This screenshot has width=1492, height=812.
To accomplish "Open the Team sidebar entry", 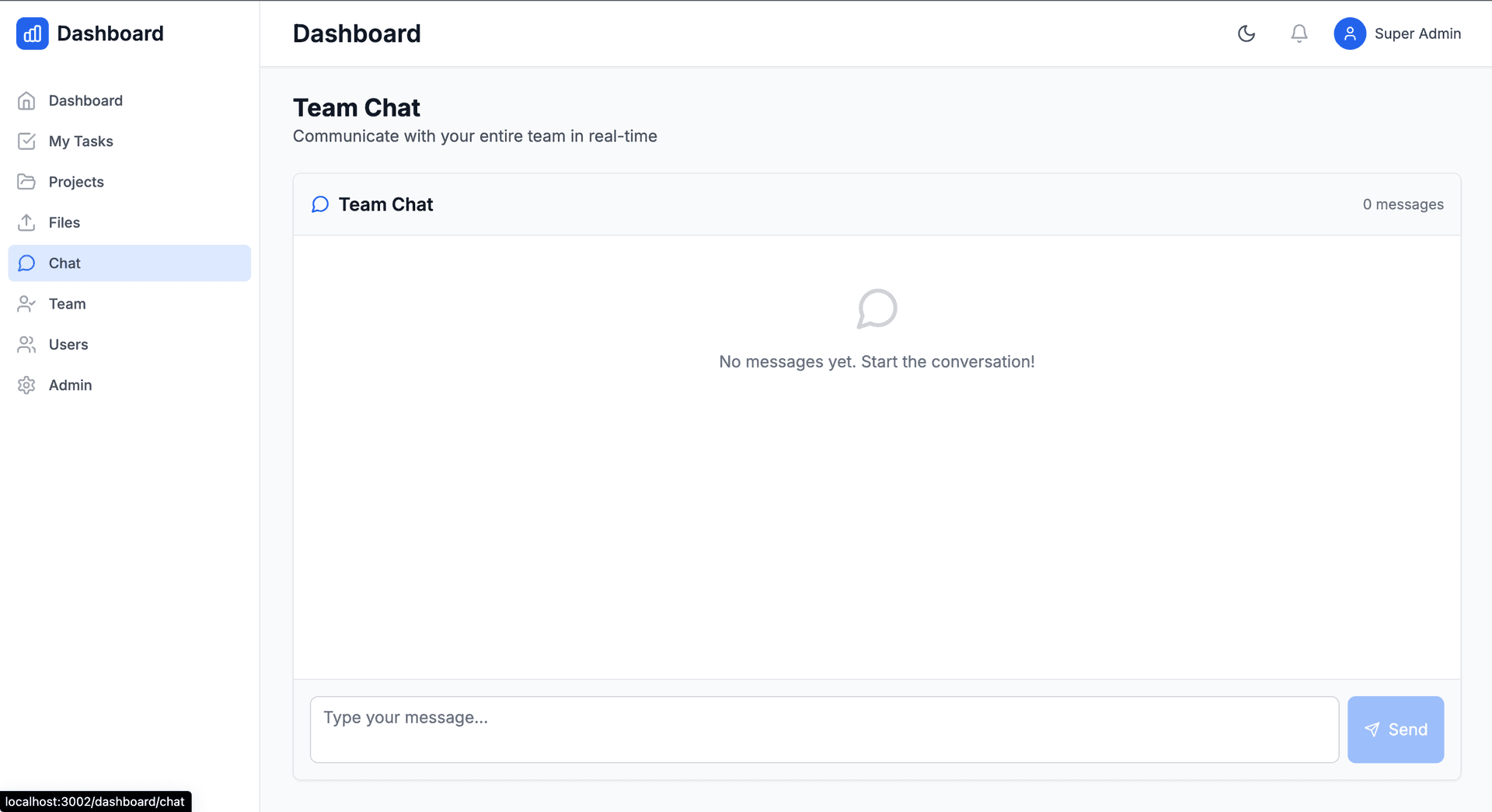I will [68, 303].
